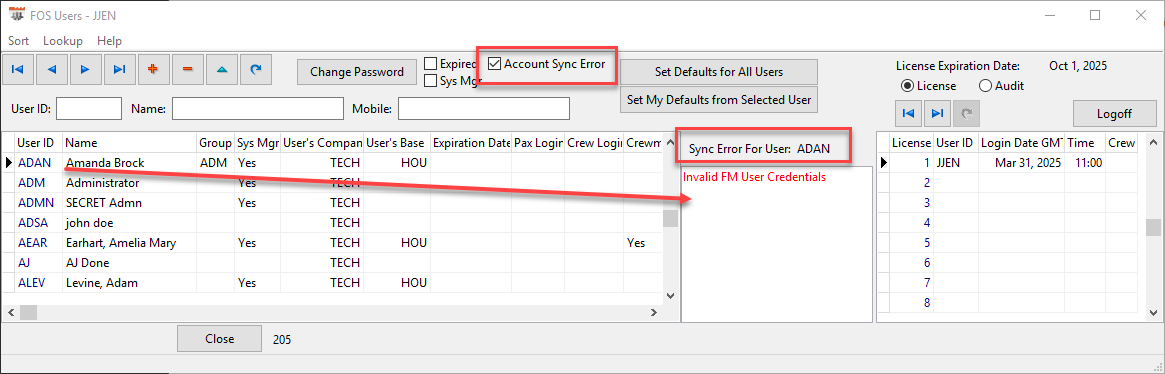Click the name SECRET Admn

pyautogui.click(x=103, y=202)
